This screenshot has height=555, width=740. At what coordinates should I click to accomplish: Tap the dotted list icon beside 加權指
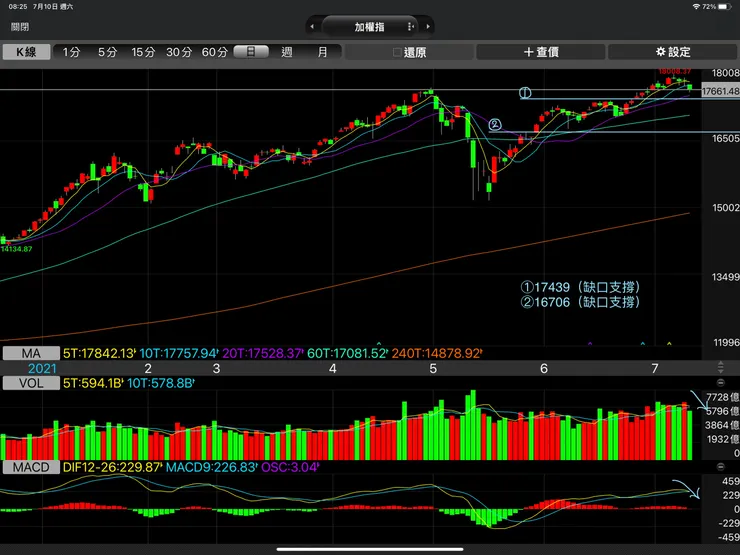[x=411, y=27]
